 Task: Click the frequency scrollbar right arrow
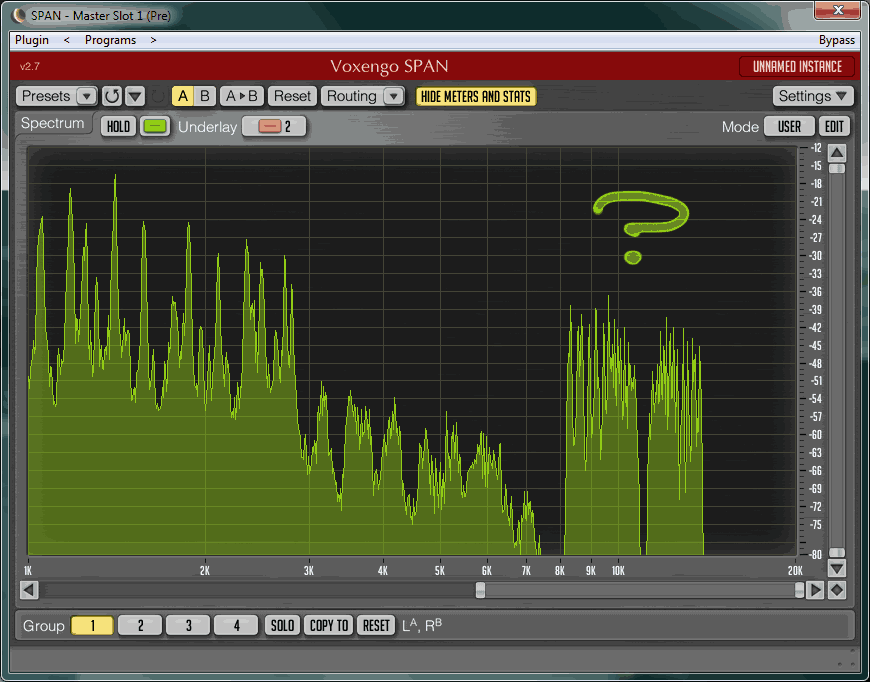point(815,590)
